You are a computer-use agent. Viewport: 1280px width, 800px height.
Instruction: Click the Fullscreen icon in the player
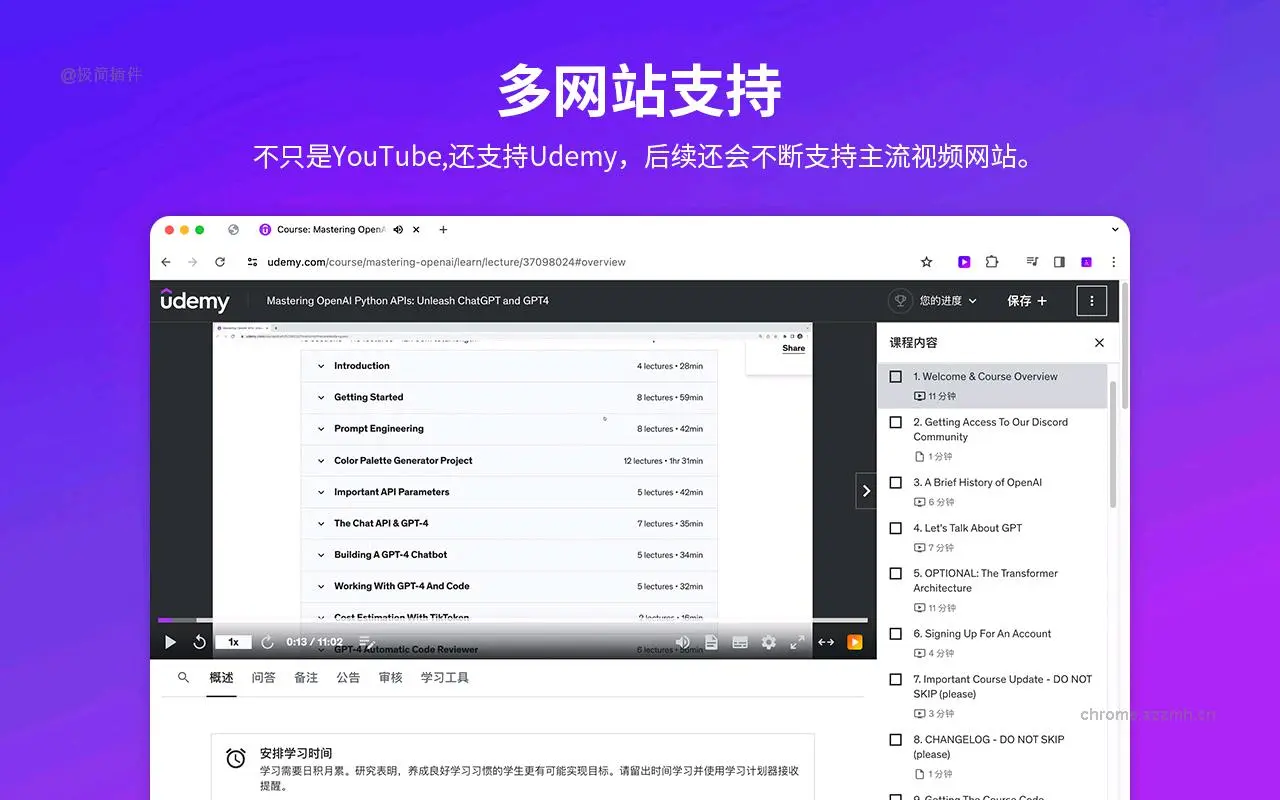tap(797, 642)
